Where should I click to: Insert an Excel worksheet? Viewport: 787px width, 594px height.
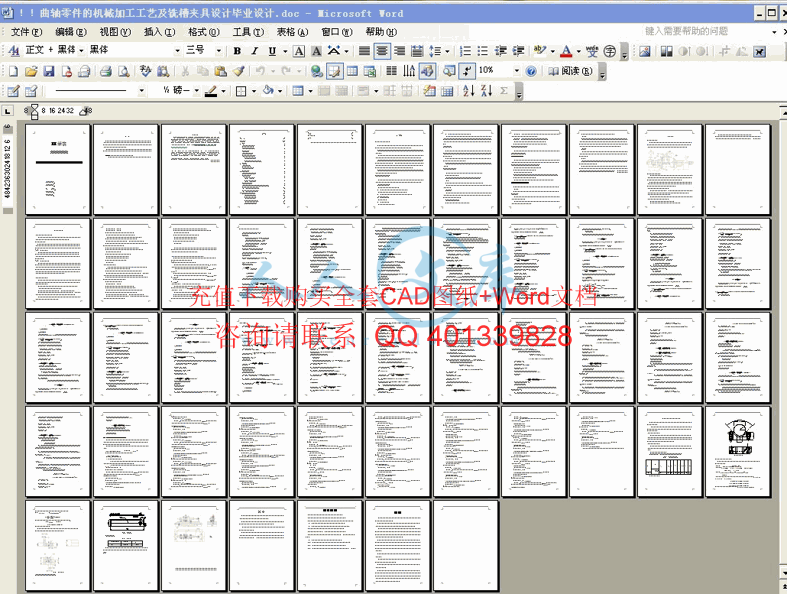tap(370, 71)
